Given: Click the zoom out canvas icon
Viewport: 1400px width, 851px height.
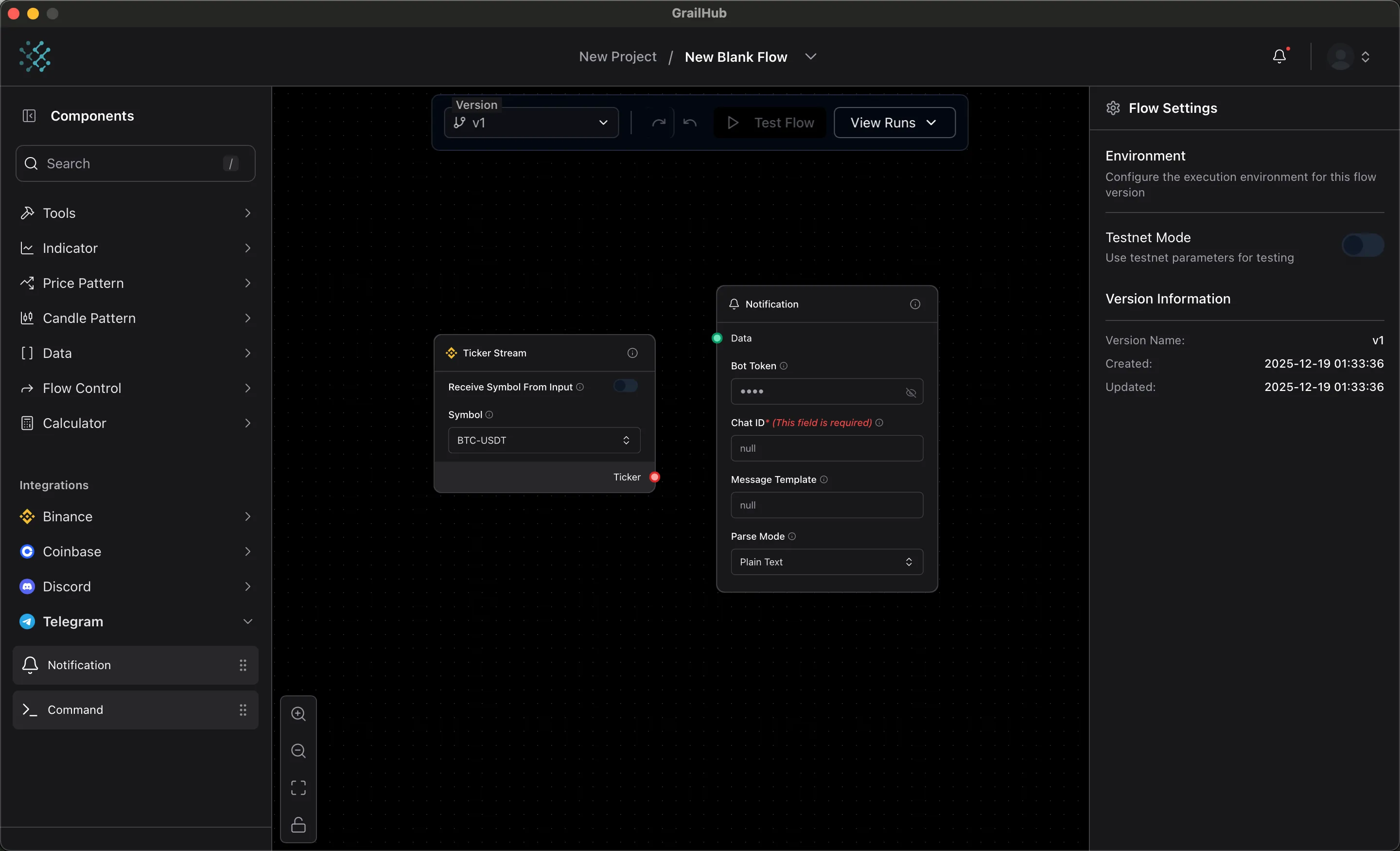Looking at the screenshot, I should (x=298, y=751).
